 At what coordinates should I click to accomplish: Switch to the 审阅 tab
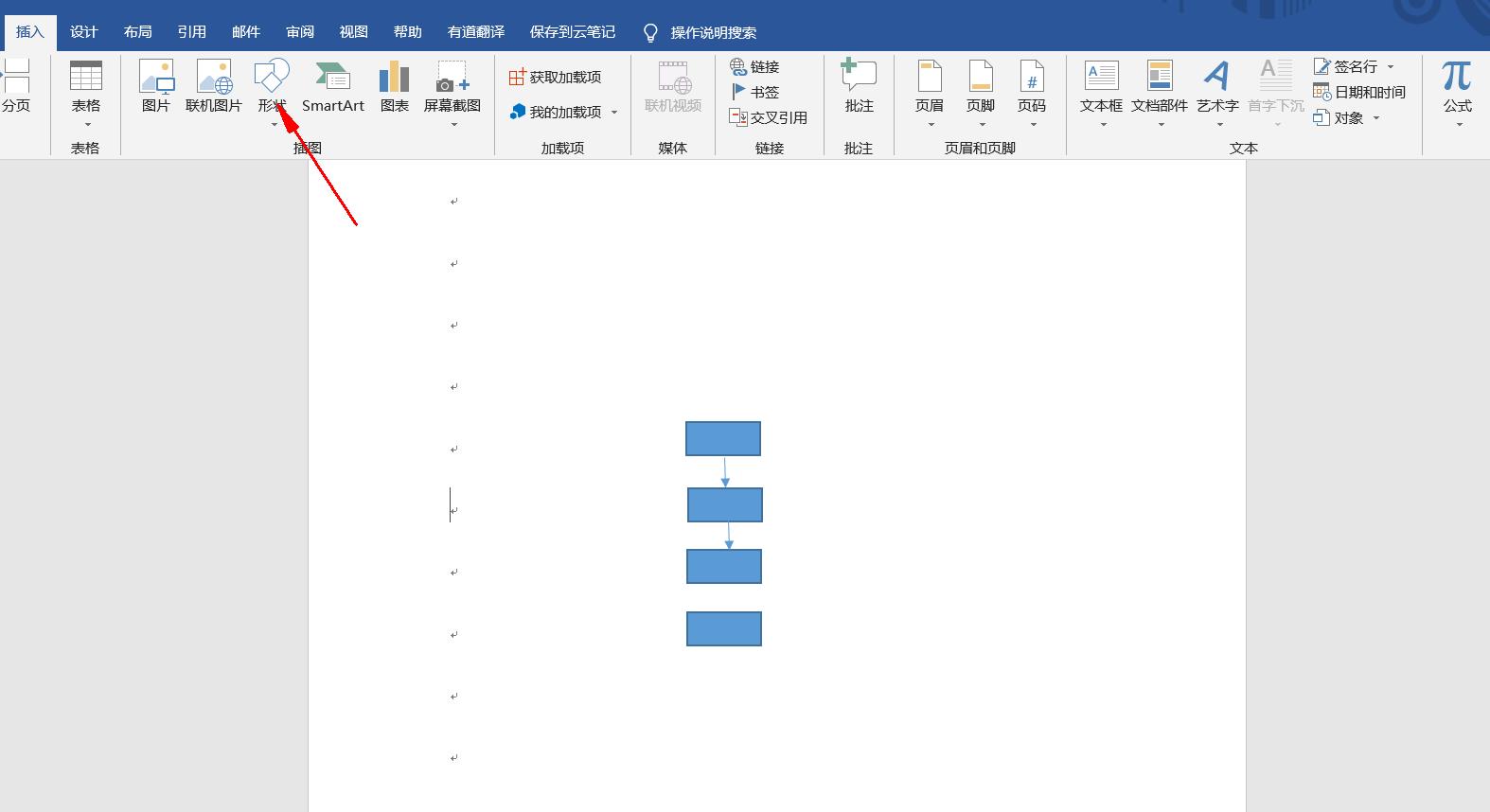(x=300, y=32)
